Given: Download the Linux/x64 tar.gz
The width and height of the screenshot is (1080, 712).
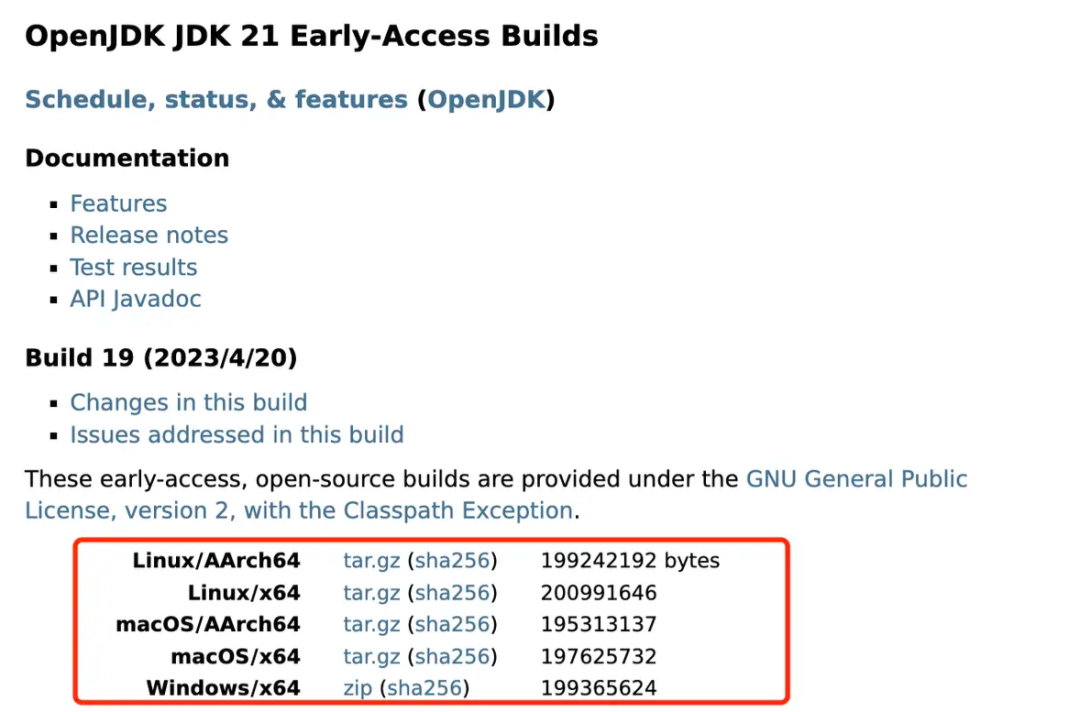Looking at the screenshot, I should (x=372, y=593).
